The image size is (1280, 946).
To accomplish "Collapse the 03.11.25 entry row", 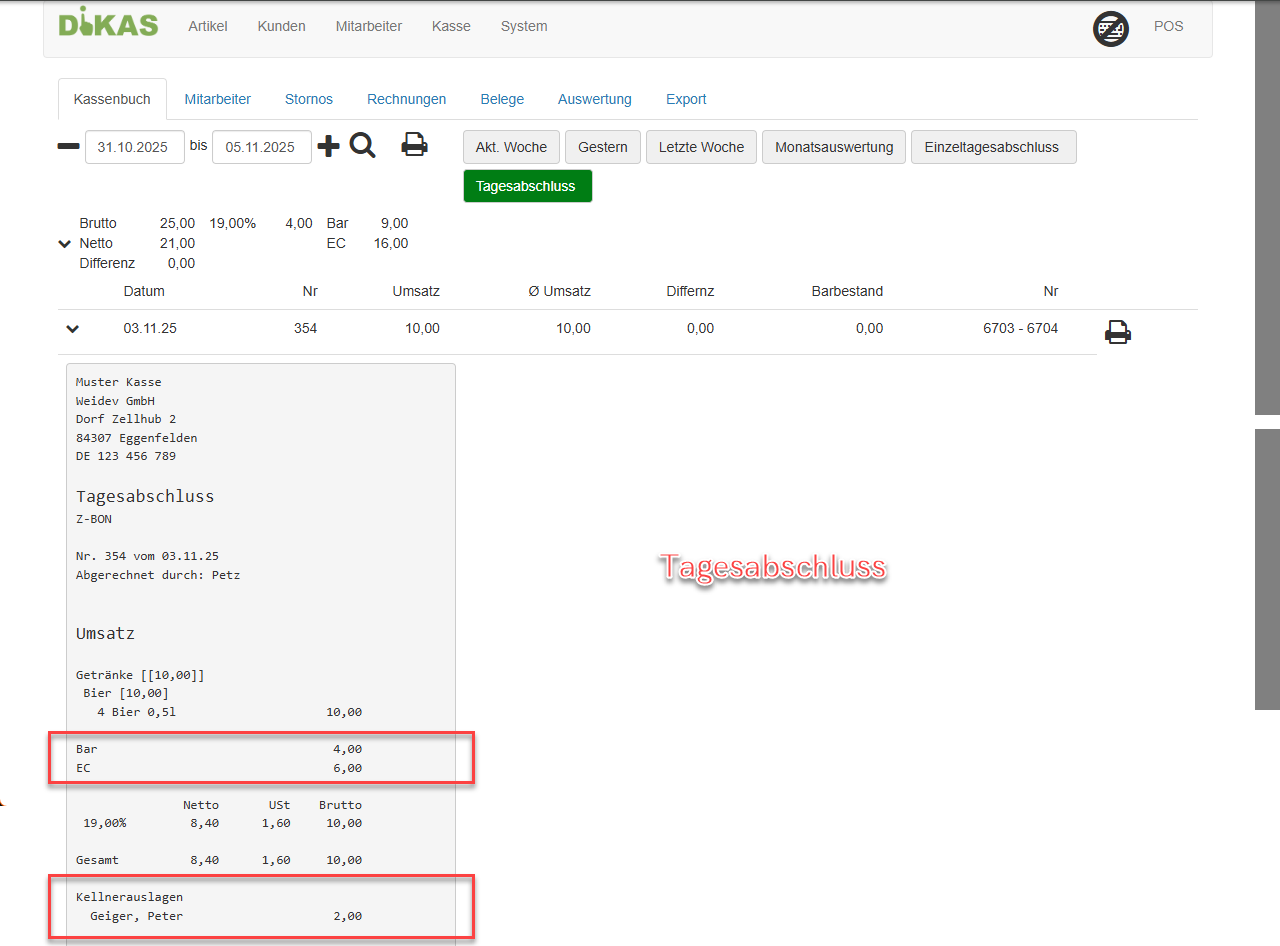I will [72, 329].
